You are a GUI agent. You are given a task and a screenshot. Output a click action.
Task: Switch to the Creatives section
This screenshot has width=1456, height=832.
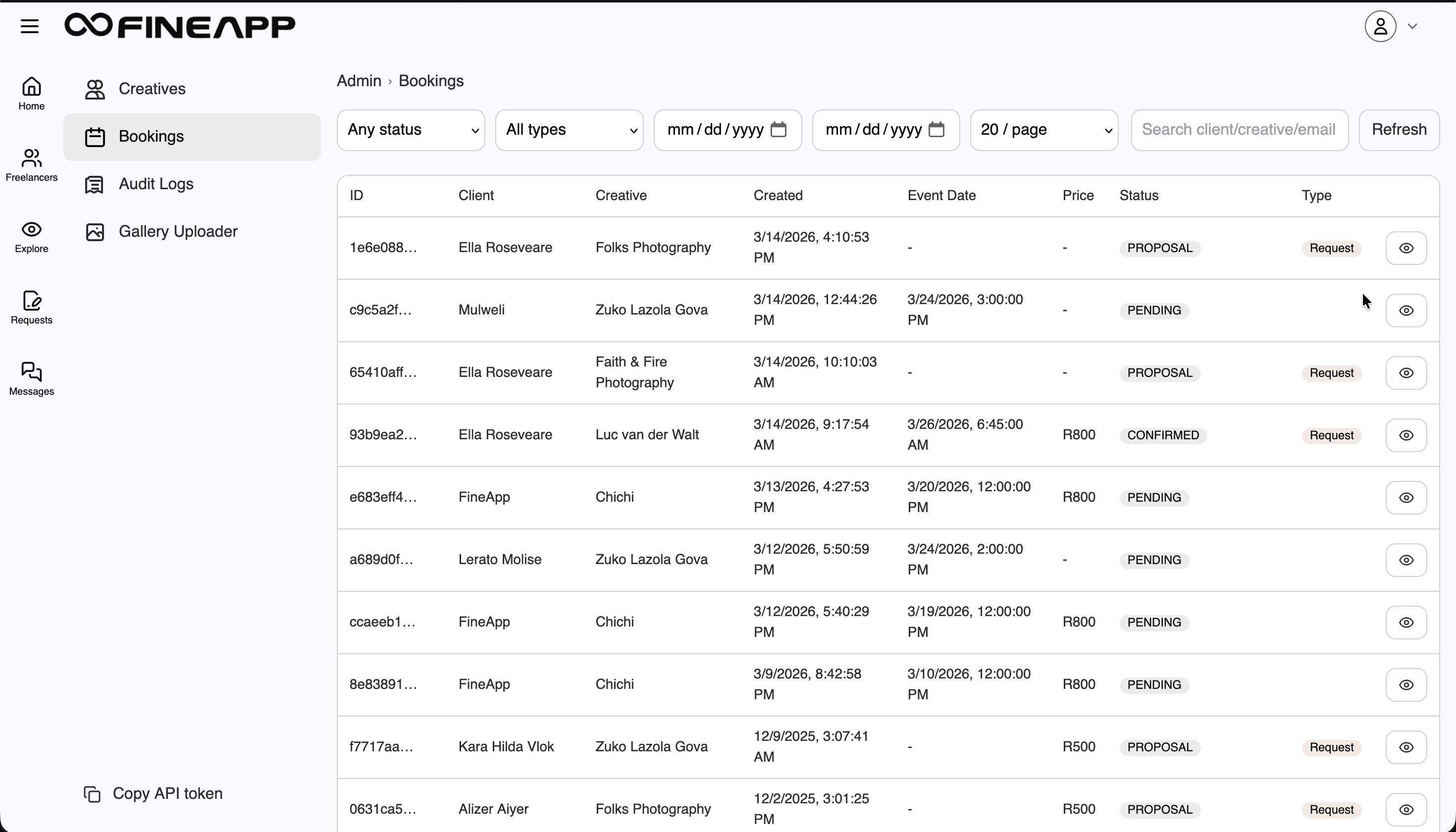tap(152, 88)
